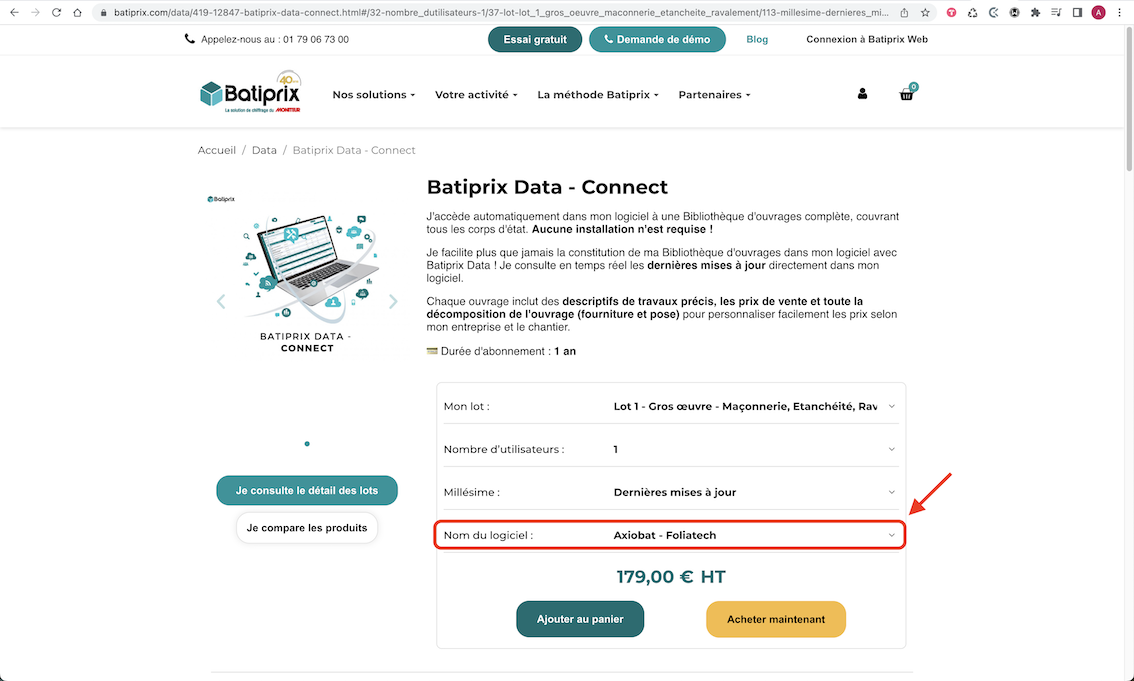The height and width of the screenshot is (681, 1134).
Task: Bookmark this page with the star icon
Action: tap(925, 13)
